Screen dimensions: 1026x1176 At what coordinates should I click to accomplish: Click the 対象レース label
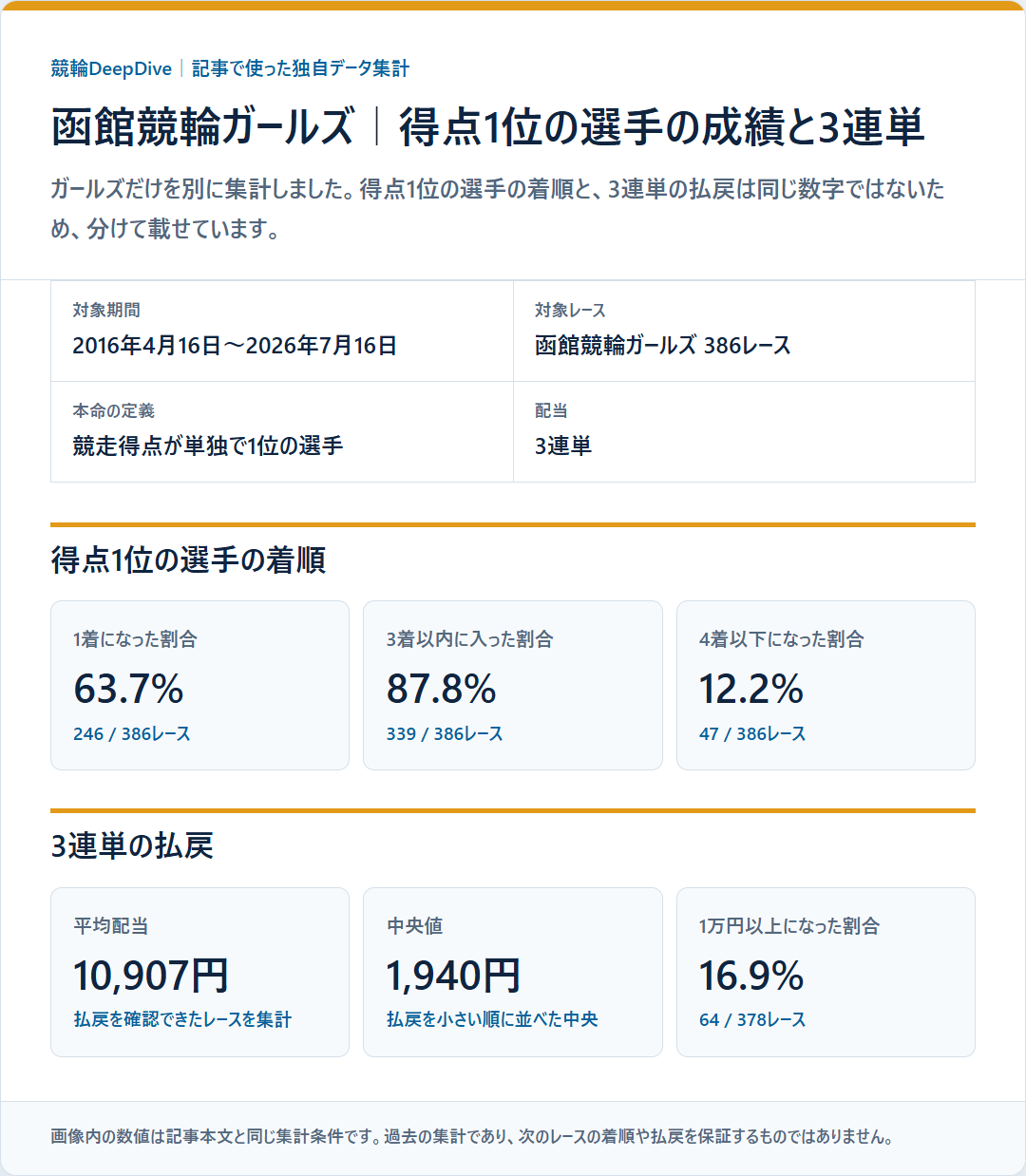(x=570, y=310)
